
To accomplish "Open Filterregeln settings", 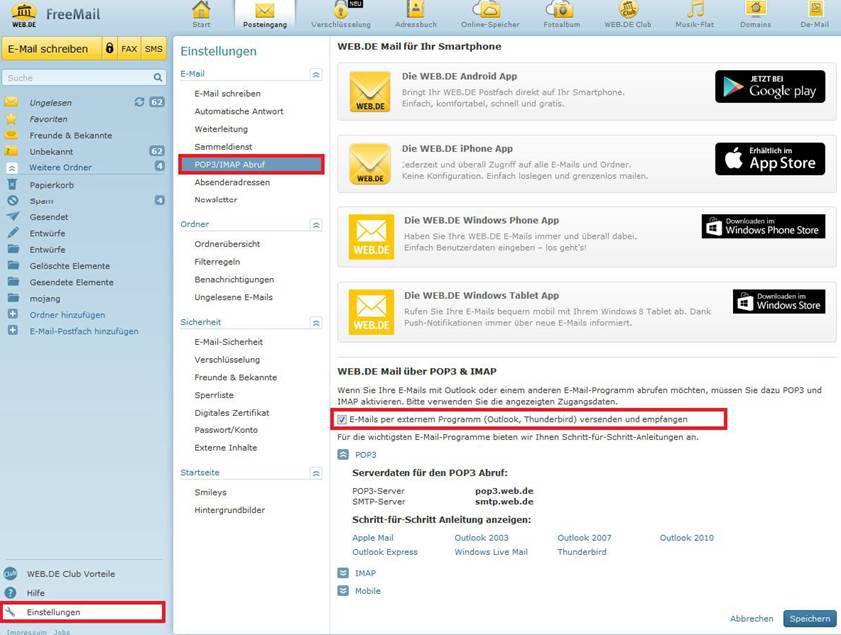I will [217, 261].
